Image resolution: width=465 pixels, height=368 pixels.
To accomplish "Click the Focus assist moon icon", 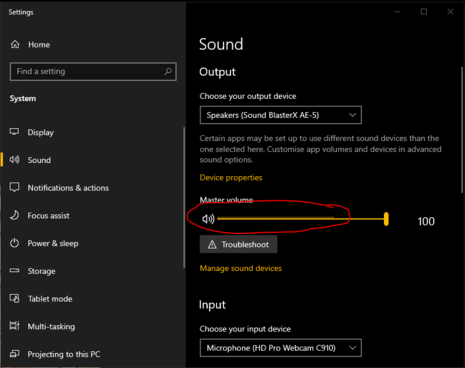I will 14,215.
